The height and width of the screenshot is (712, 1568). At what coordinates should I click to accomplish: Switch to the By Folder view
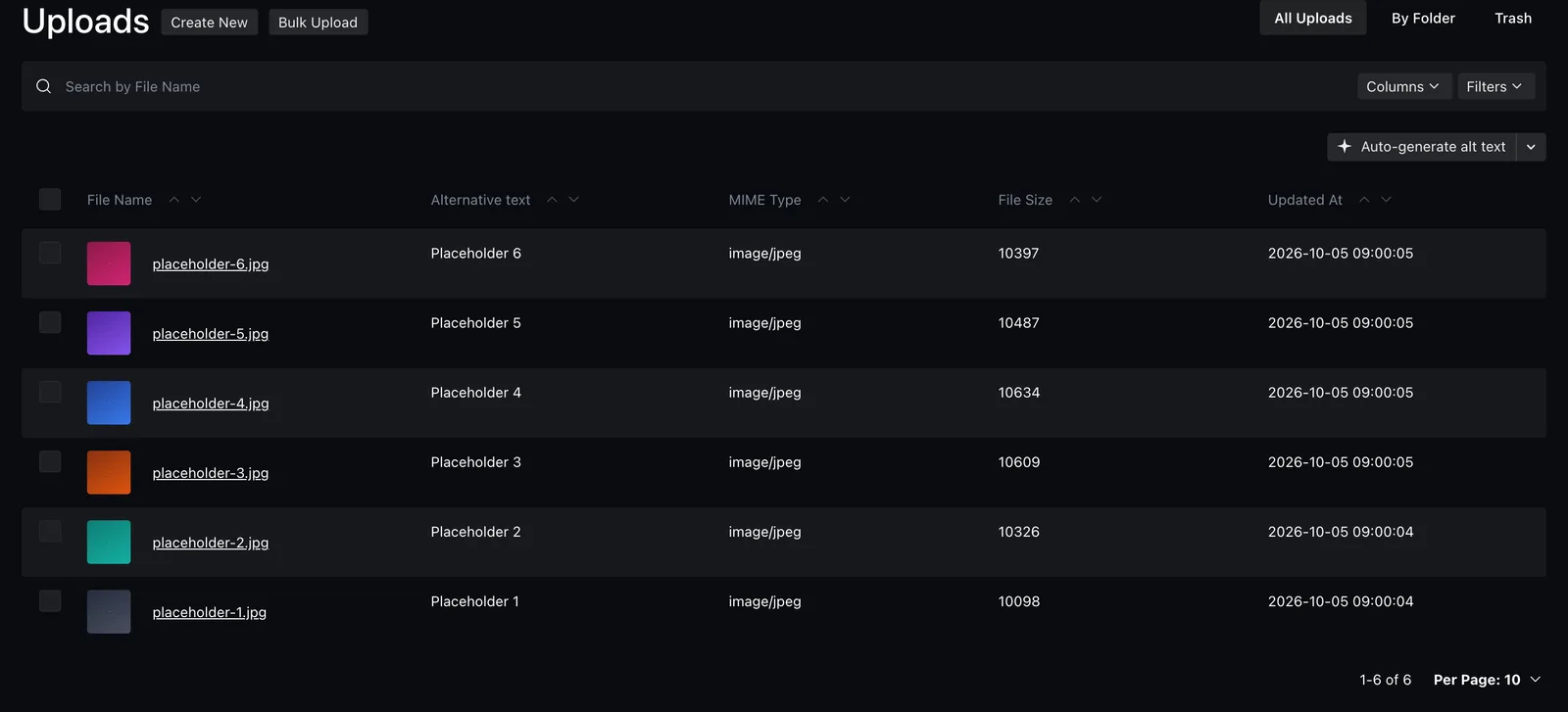click(1423, 18)
